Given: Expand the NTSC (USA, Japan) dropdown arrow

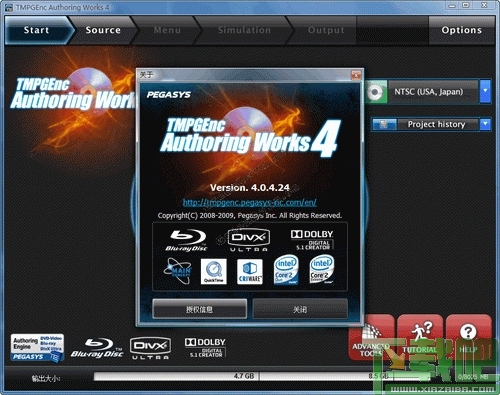Looking at the screenshot, I should [485, 91].
